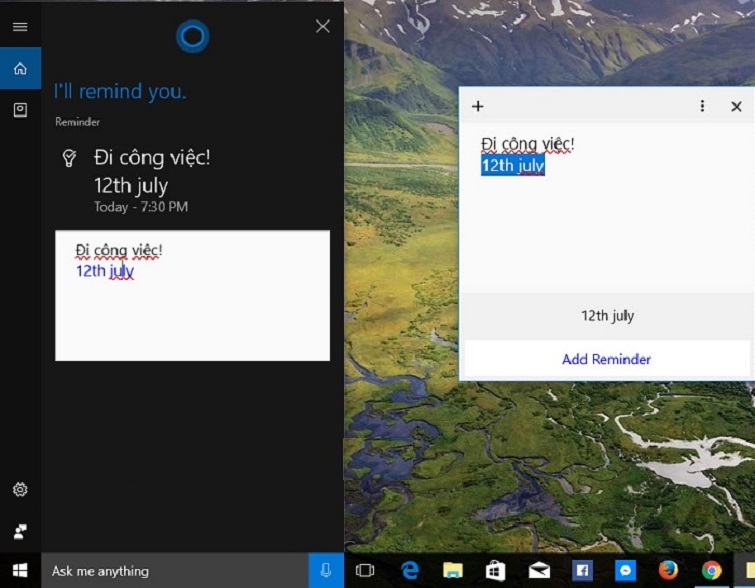Open Cortana settings gear
The image size is (755, 588).
click(x=20, y=490)
